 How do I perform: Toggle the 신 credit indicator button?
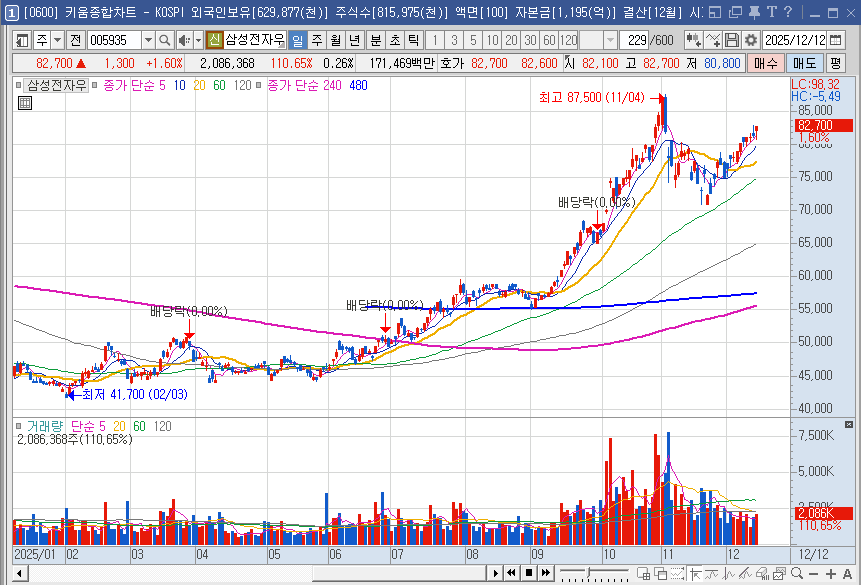point(215,40)
